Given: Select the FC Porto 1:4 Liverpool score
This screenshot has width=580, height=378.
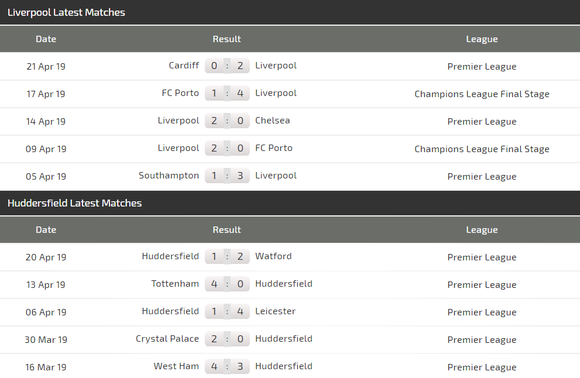Looking at the screenshot, I should tap(227, 93).
